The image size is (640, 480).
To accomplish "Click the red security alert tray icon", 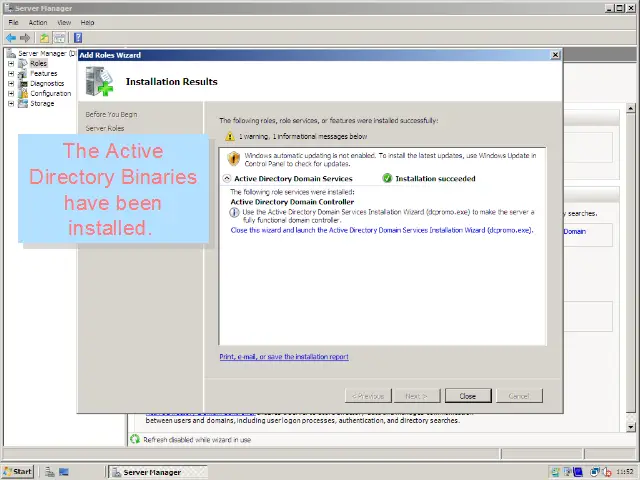I will coord(607,472).
